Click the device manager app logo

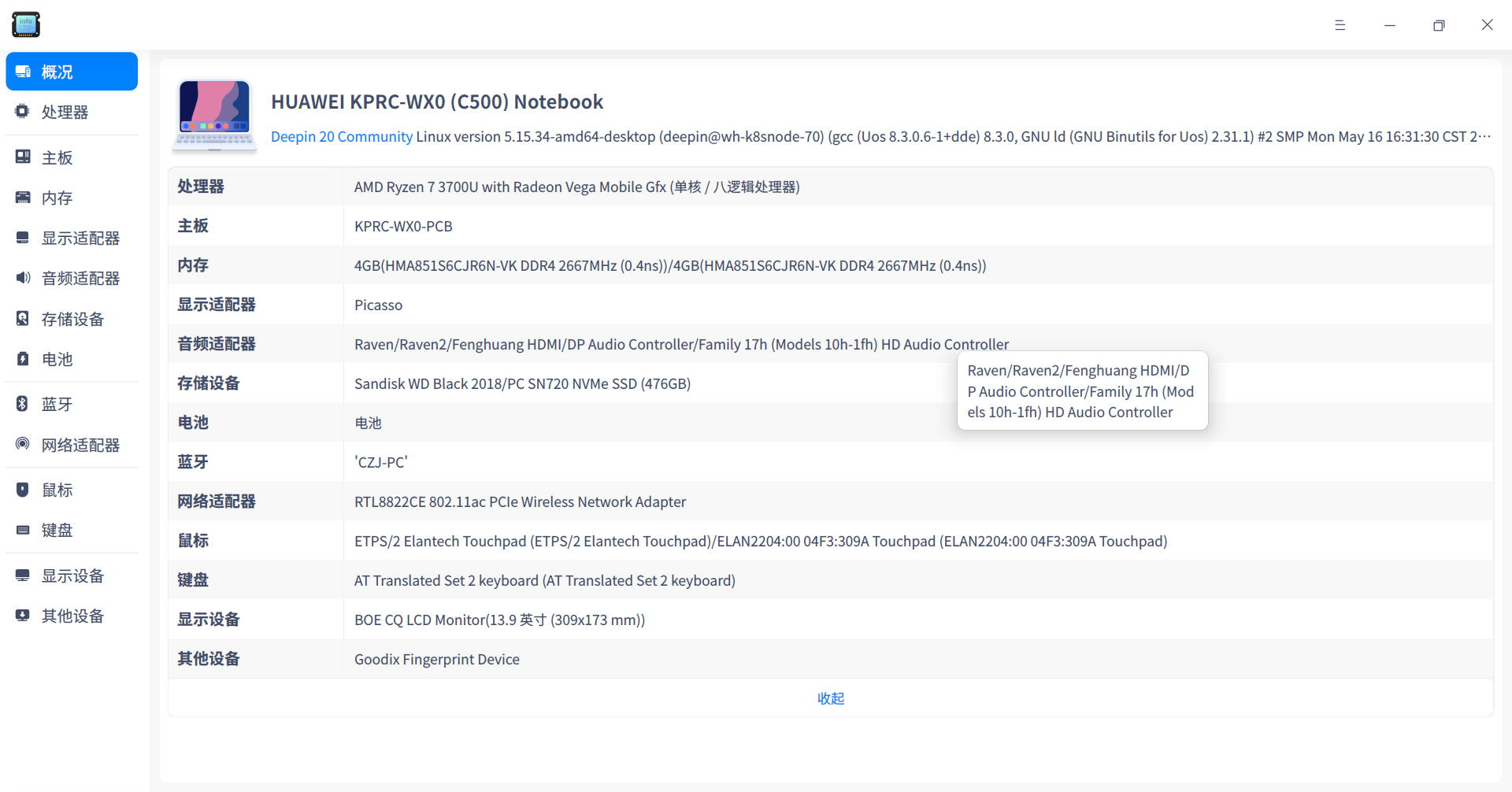point(26,24)
